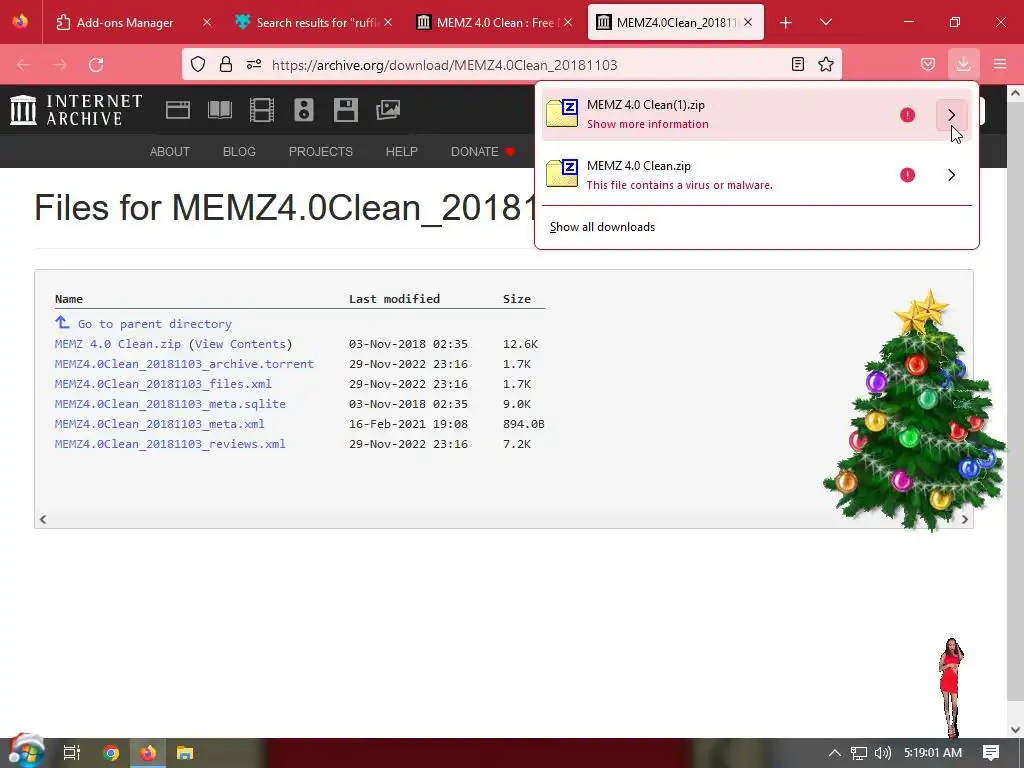Open tracking protection shield icon
This screenshot has width=1024, height=768.
click(x=198, y=64)
